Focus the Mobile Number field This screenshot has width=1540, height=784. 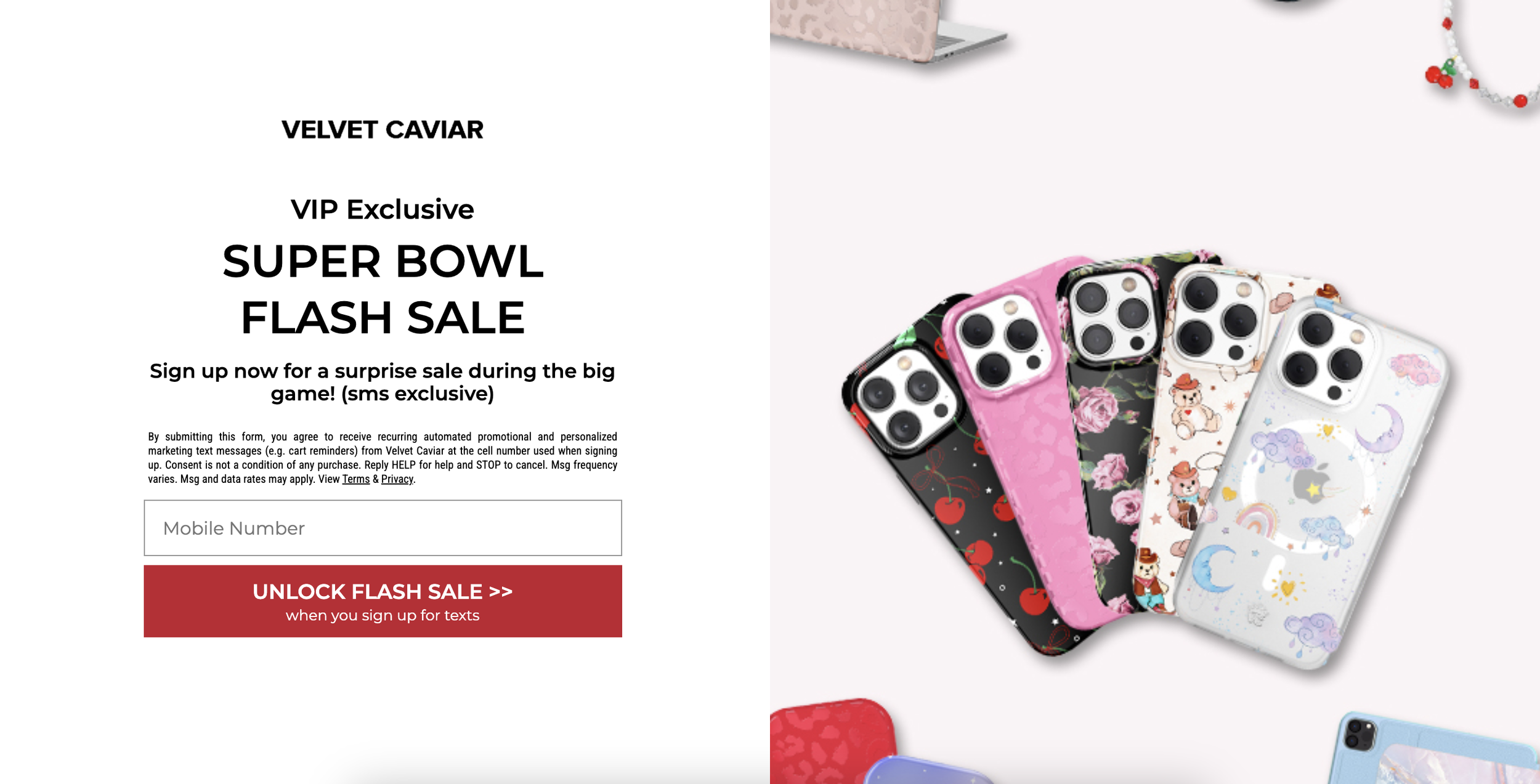click(x=383, y=528)
